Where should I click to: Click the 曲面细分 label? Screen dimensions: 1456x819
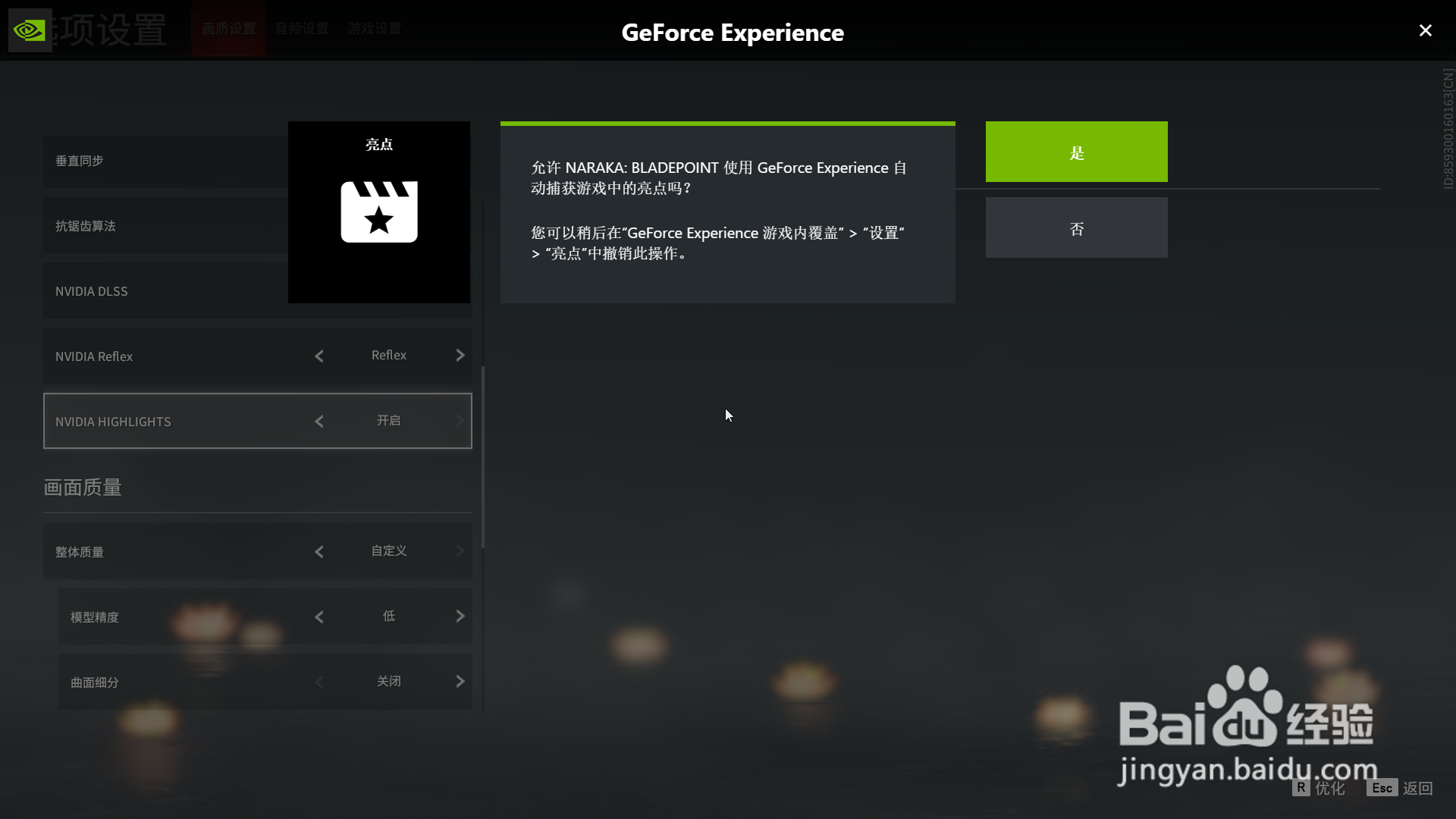click(95, 682)
